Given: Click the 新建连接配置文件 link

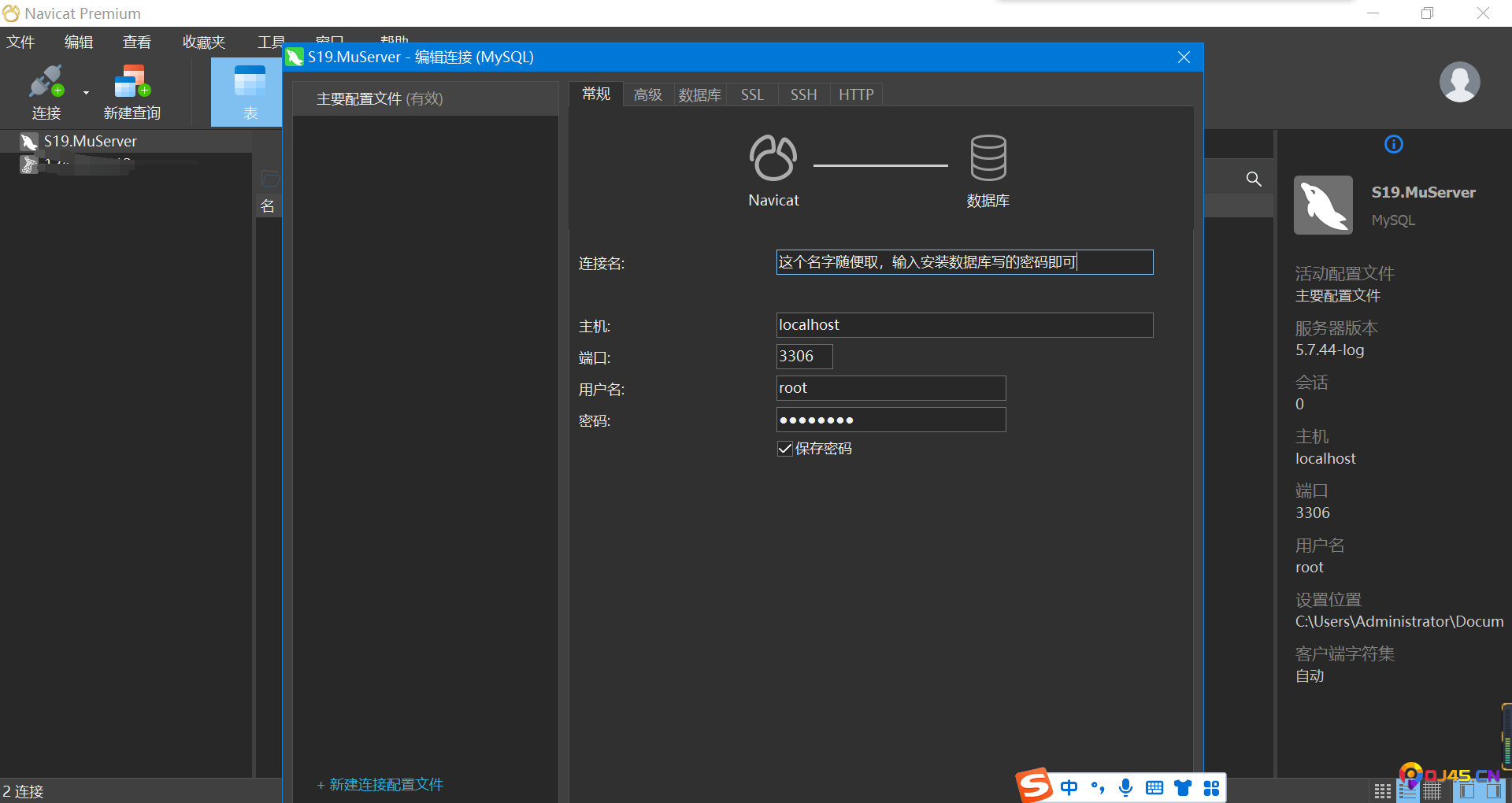Looking at the screenshot, I should click(380, 785).
